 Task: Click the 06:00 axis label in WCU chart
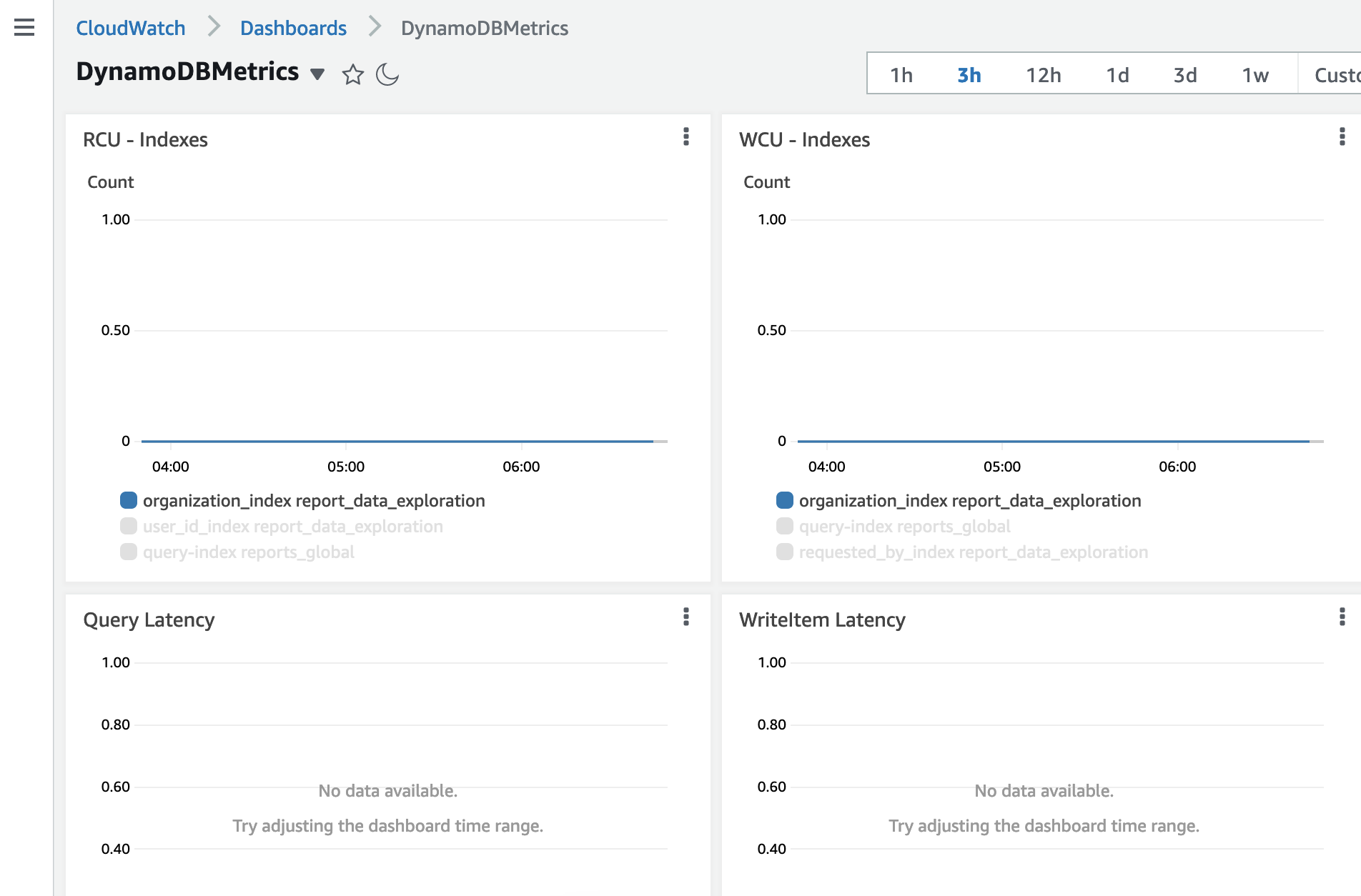(x=1177, y=467)
